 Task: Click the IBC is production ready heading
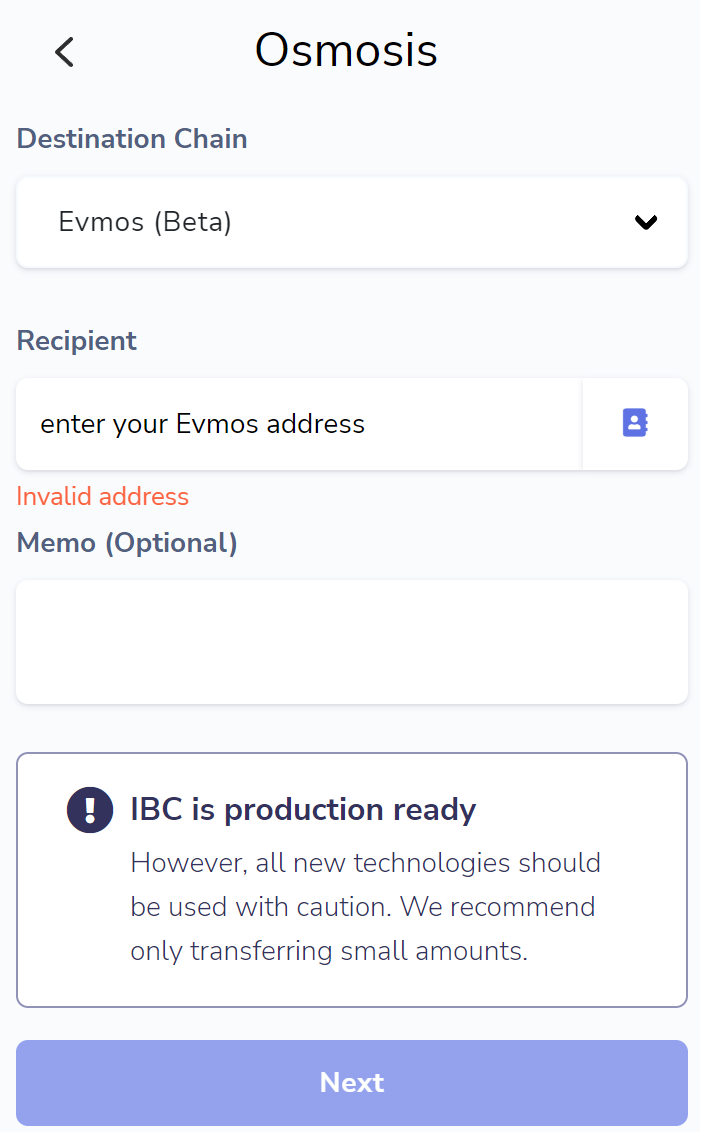coord(303,809)
